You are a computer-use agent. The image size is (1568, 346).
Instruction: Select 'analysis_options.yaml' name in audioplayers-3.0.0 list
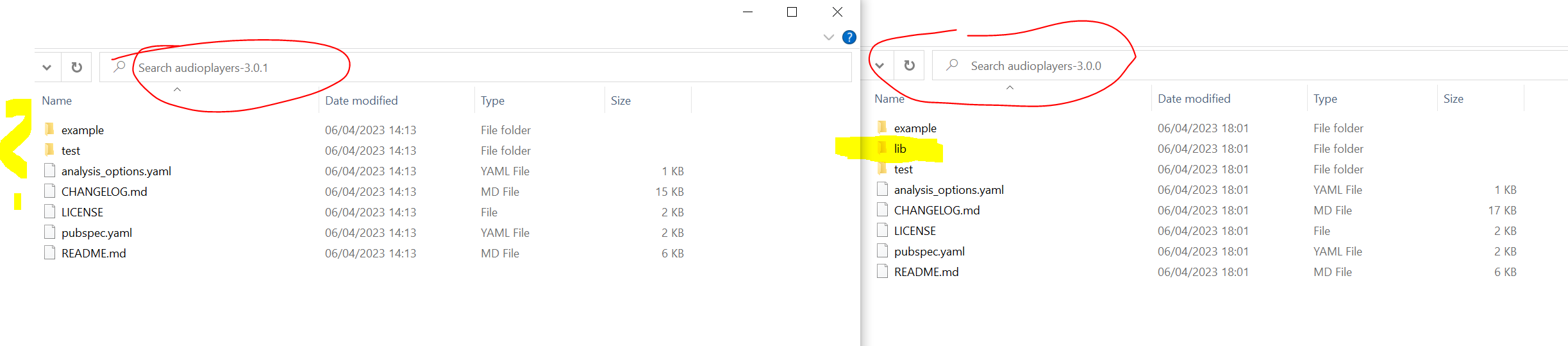click(949, 190)
